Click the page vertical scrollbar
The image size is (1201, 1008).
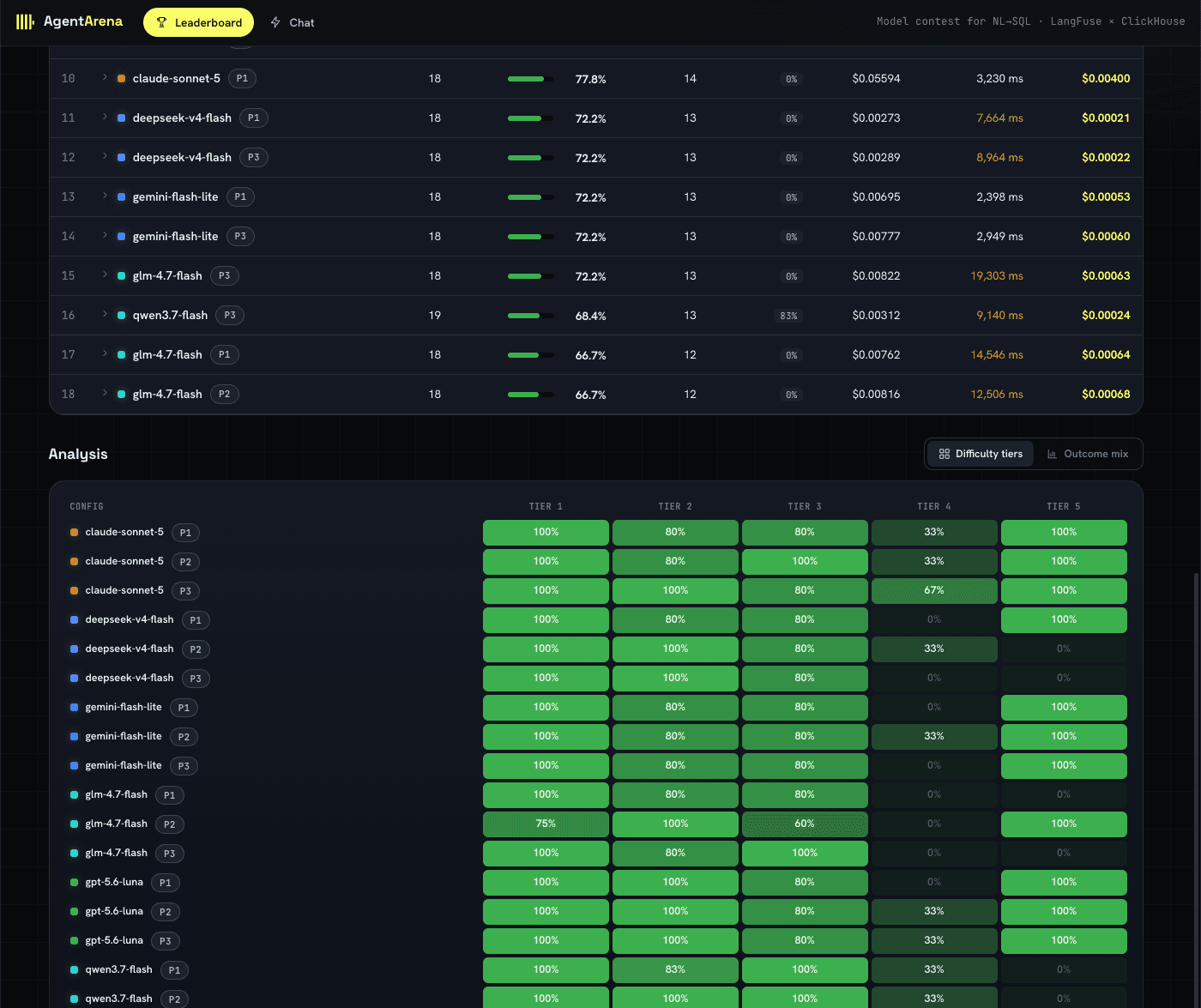tap(1196, 789)
